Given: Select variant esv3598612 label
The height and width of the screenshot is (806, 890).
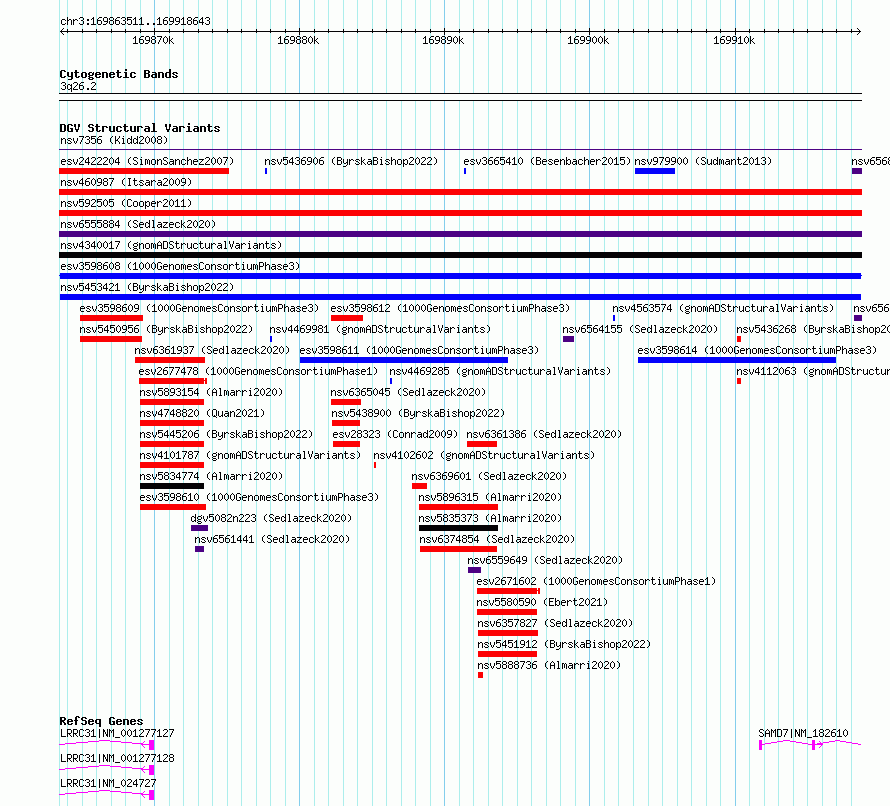Looking at the screenshot, I should point(450,308).
